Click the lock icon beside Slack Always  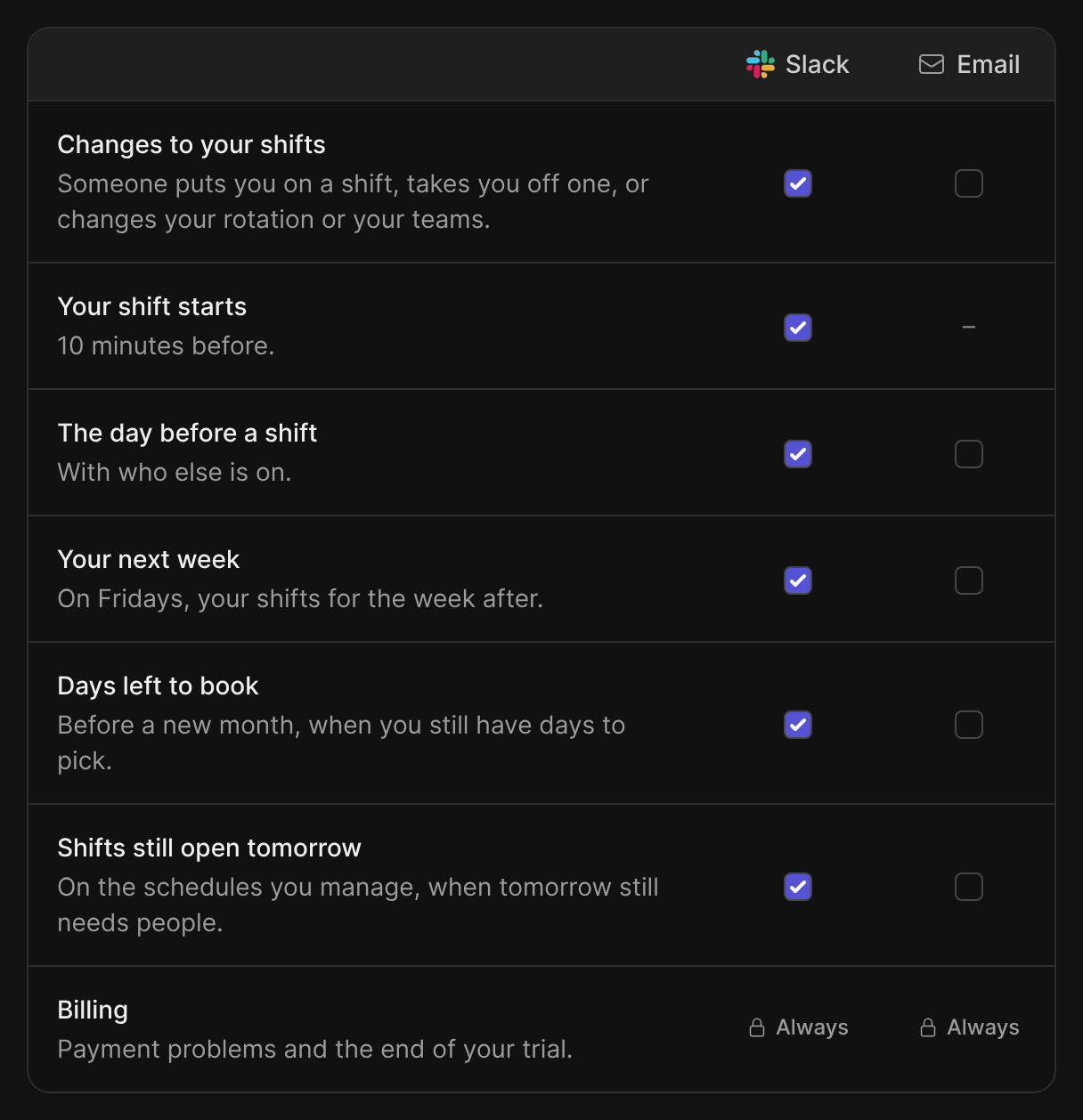pos(757,1027)
